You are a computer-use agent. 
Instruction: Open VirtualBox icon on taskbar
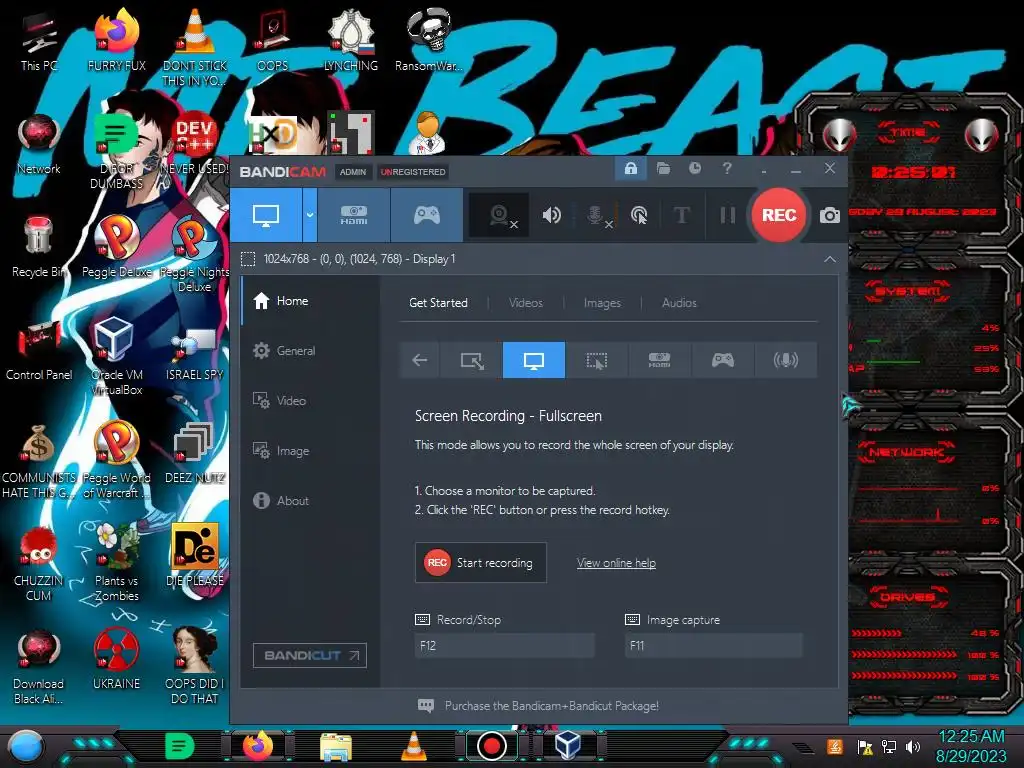tap(567, 746)
